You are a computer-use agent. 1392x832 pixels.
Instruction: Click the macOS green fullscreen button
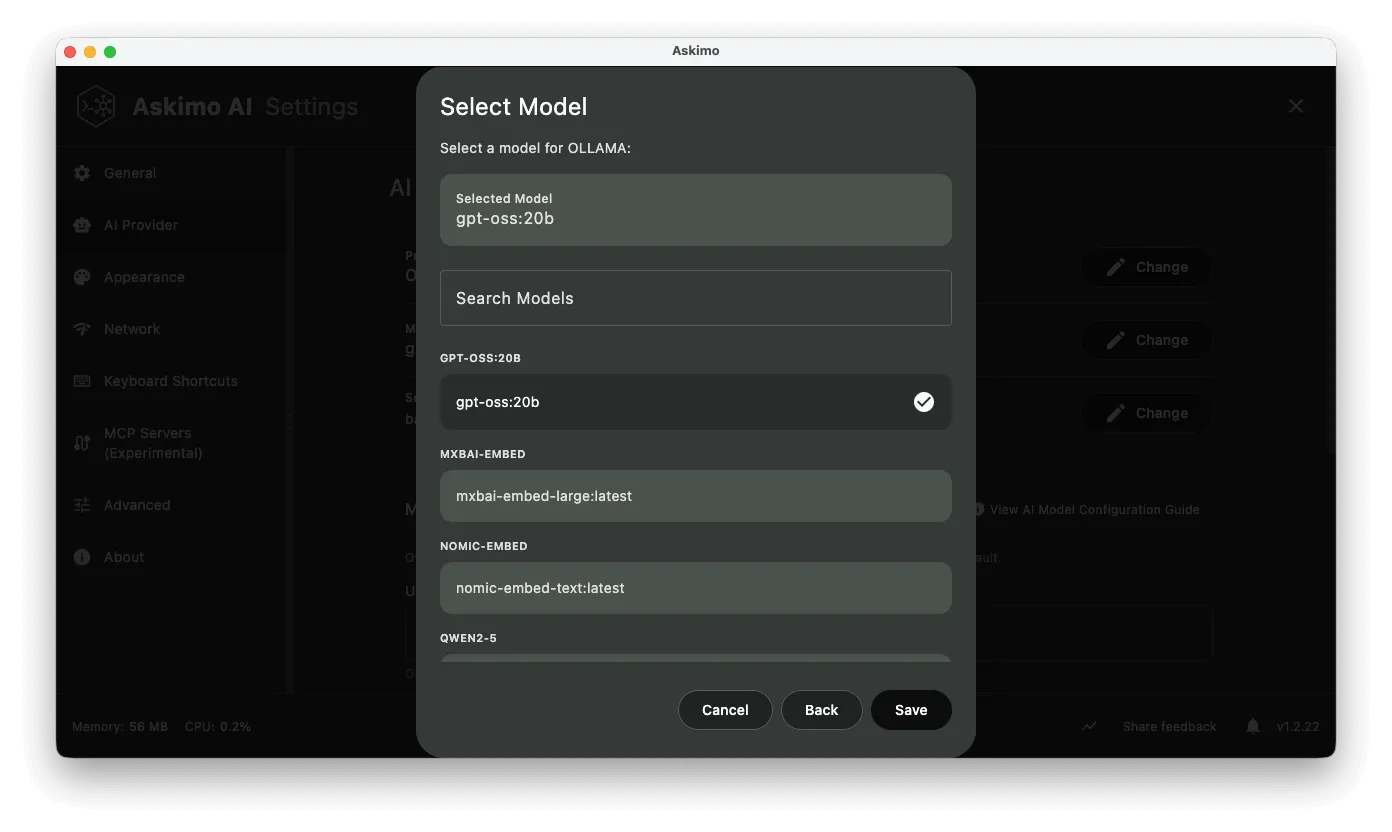coord(110,52)
